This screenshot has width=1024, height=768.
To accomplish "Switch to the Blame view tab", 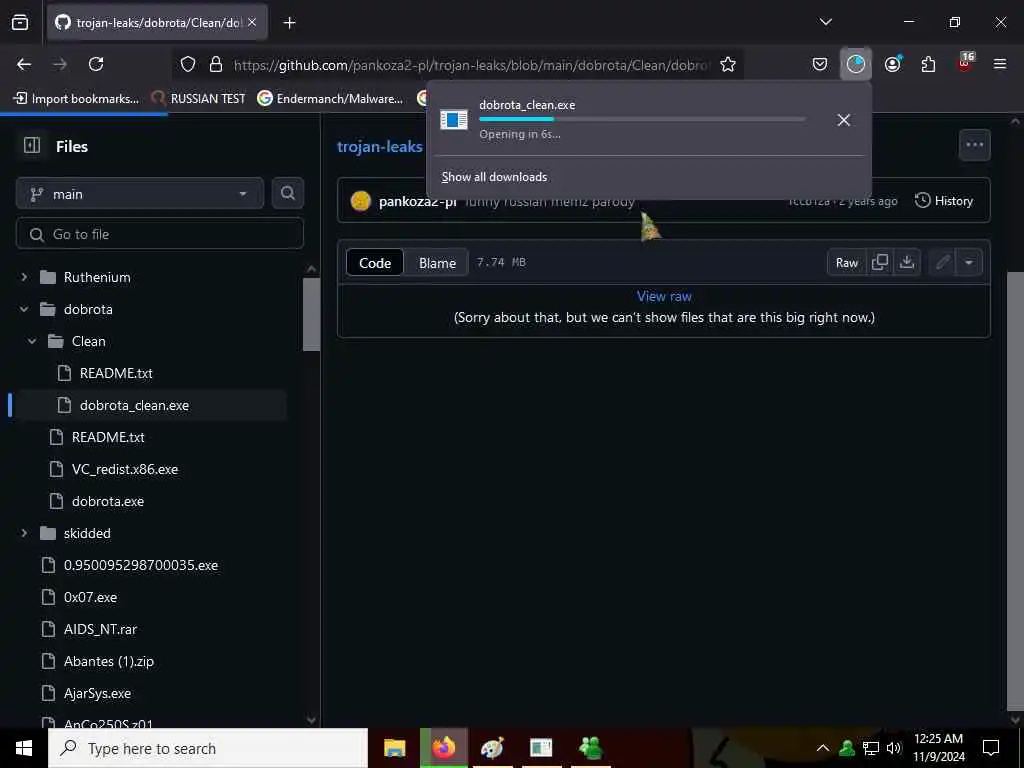I will [437, 263].
